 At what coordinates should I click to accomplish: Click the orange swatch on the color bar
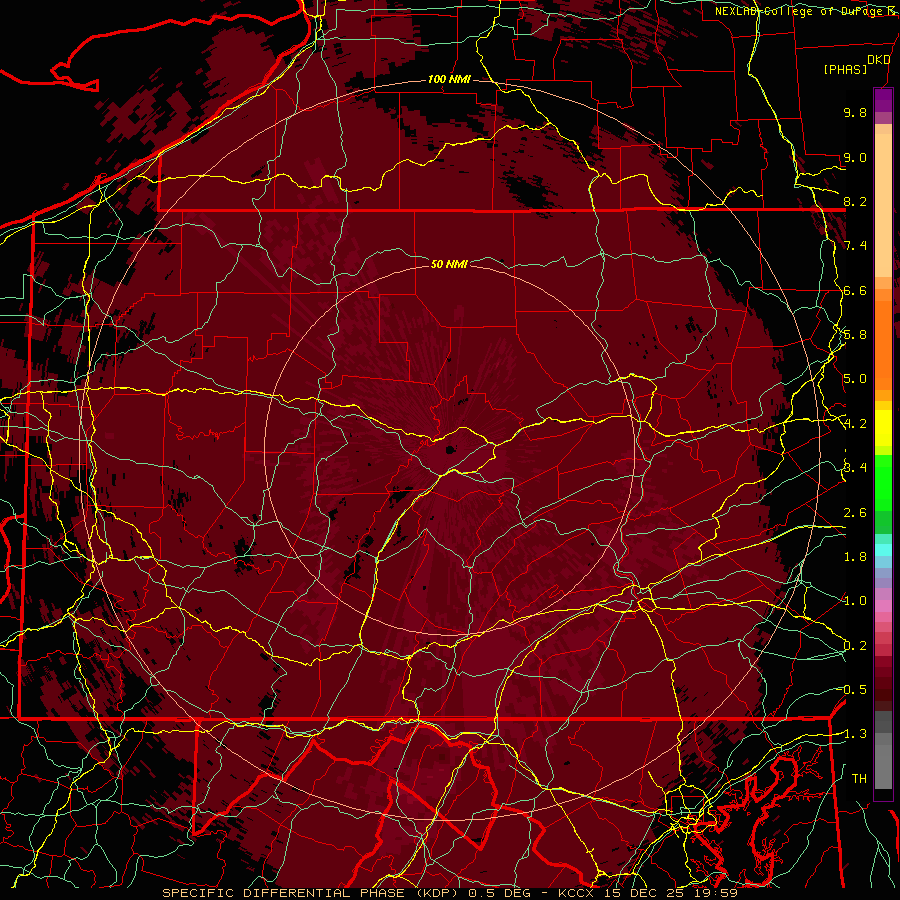[x=883, y=344]
